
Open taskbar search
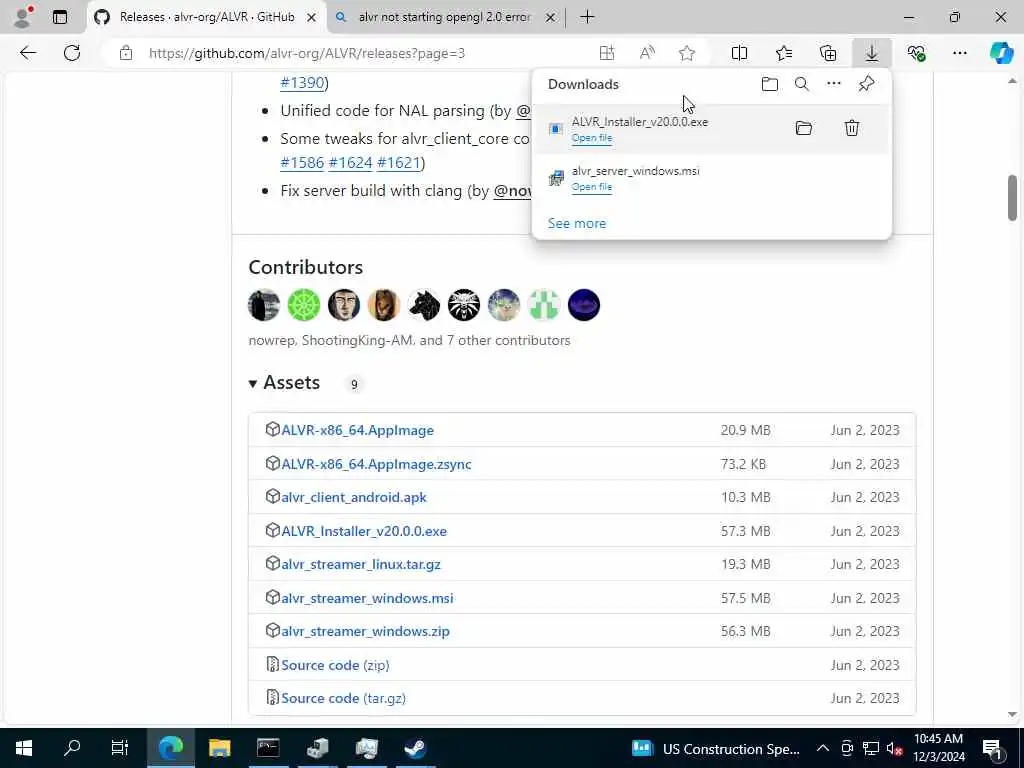[71, 748]
